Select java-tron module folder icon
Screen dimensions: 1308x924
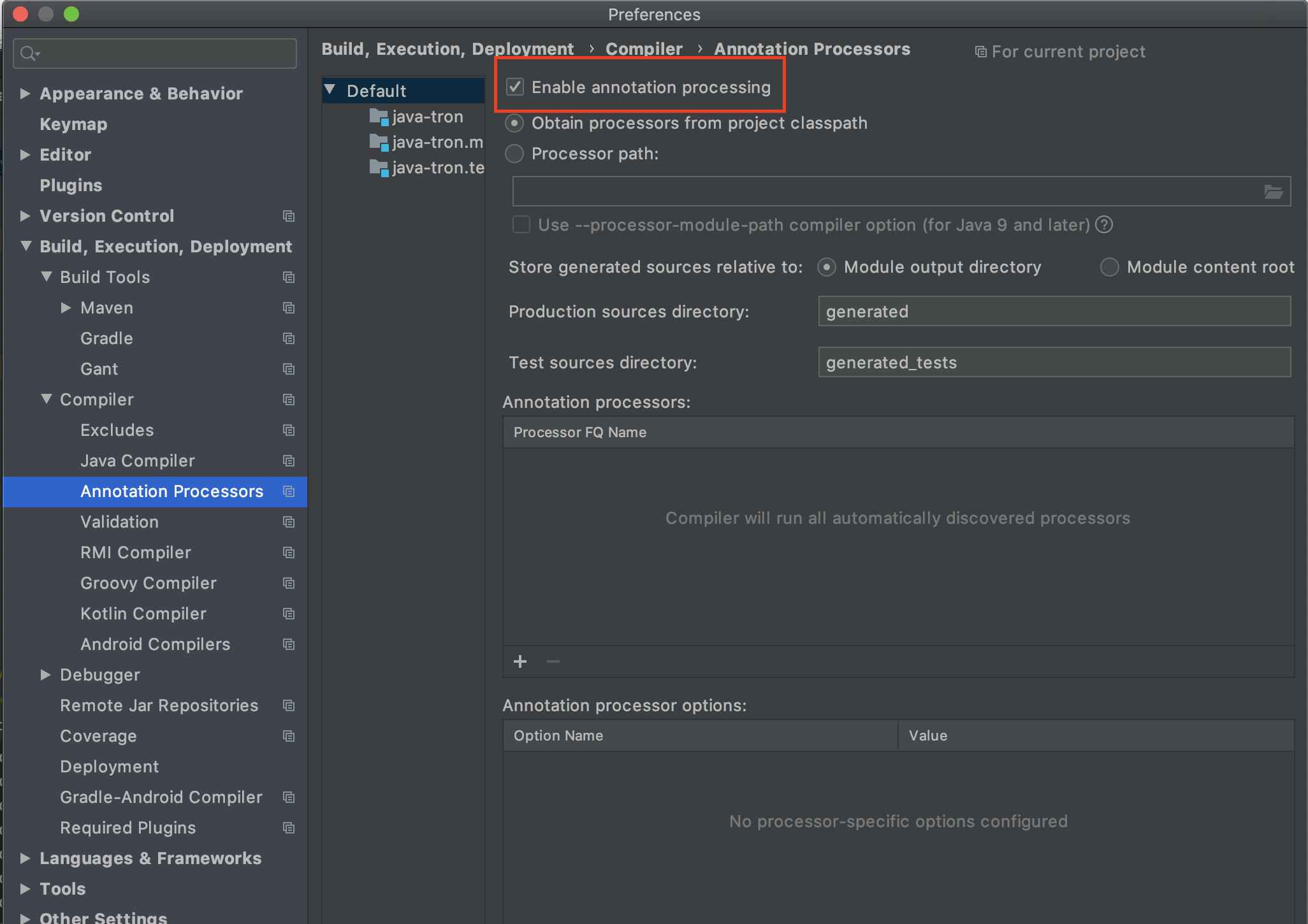pyautogui.click(x=379, y=117)
